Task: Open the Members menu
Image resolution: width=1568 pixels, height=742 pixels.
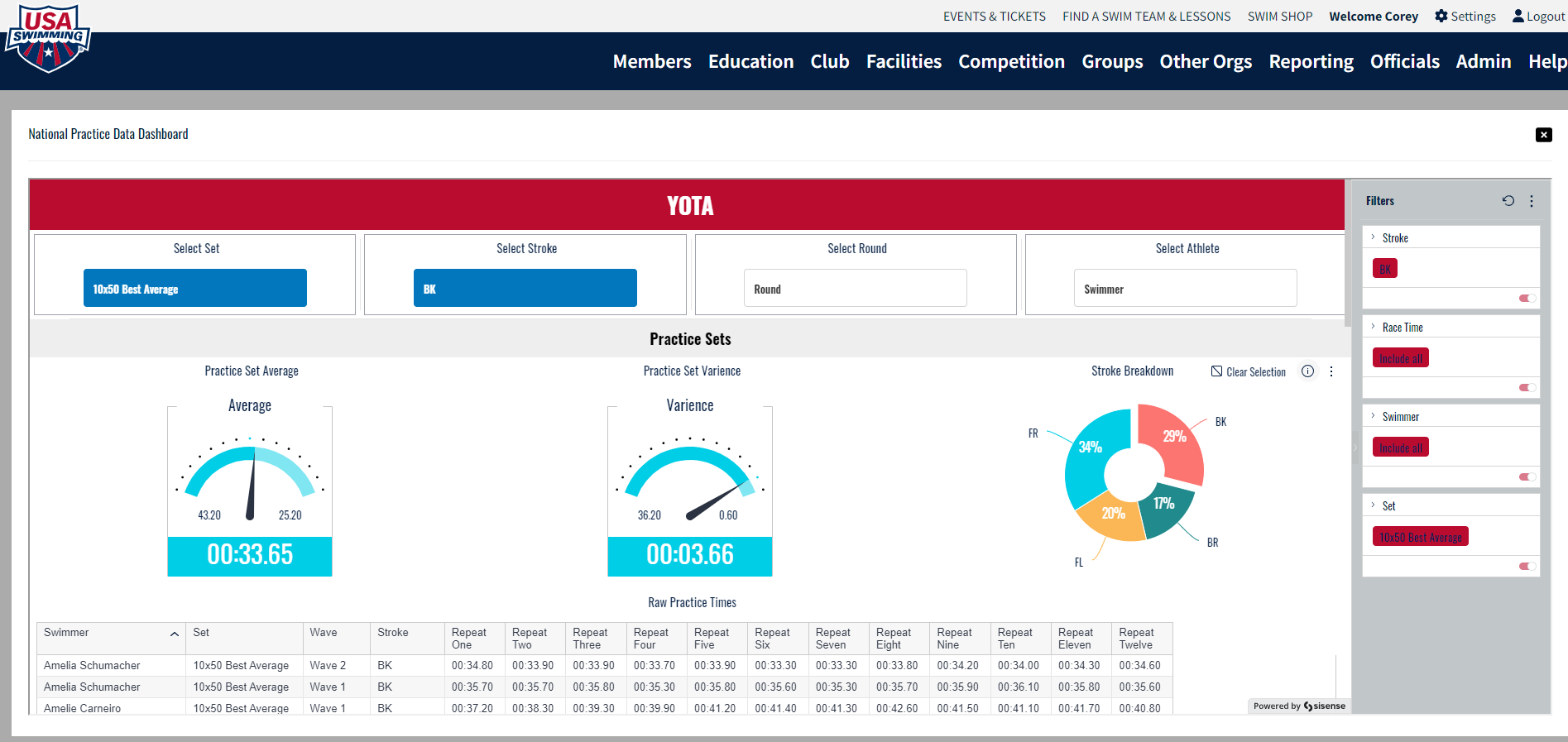Action: pyautogui.click(x=652, y=61)
